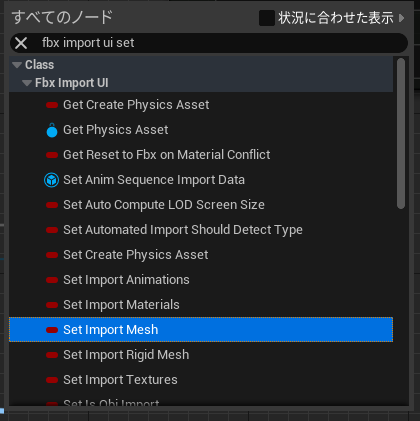
Task: Choose Set Import Rigid Mesh entry
Action: click(x=201, y=355)
